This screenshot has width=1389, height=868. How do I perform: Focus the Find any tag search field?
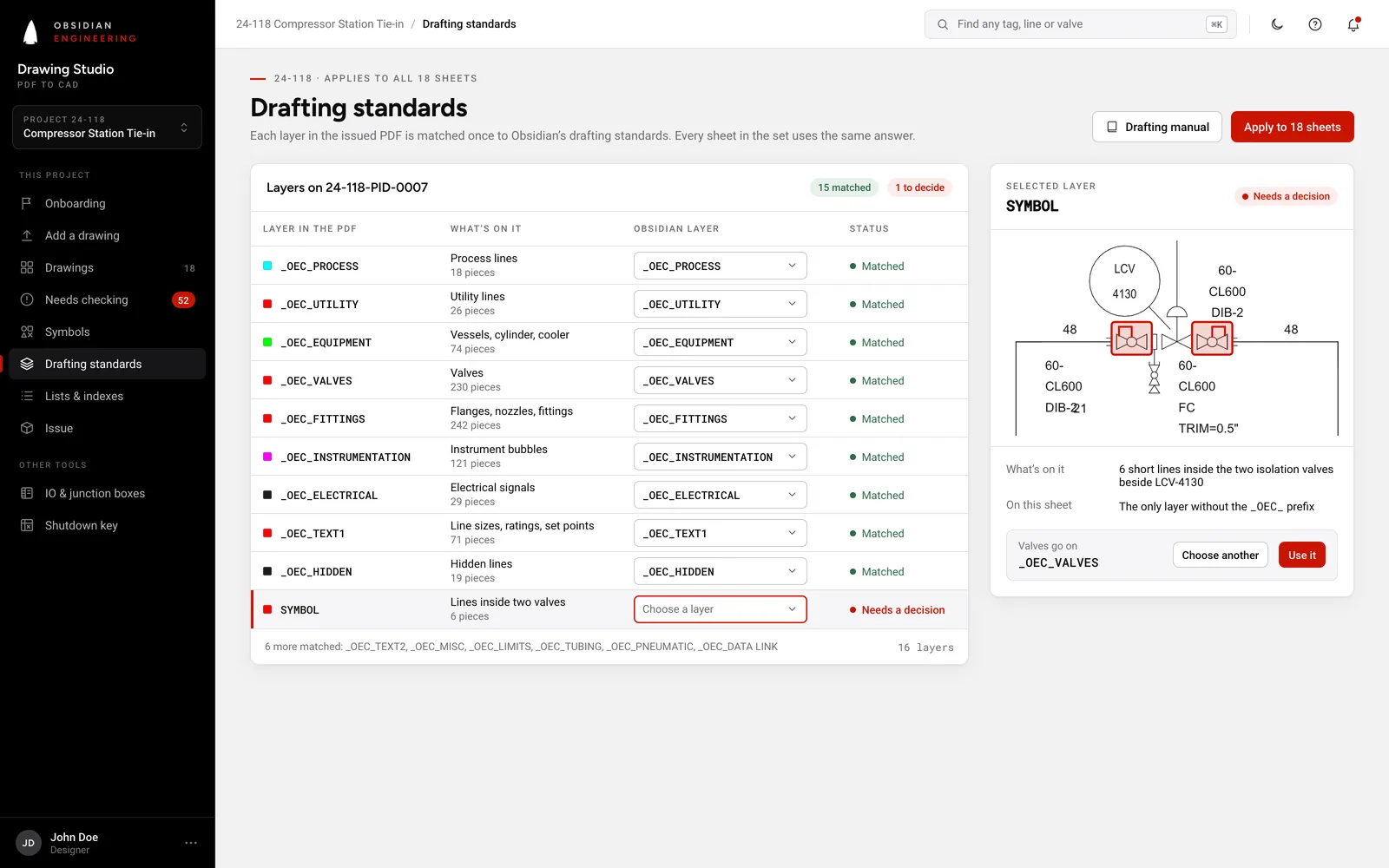[1080, 24]
